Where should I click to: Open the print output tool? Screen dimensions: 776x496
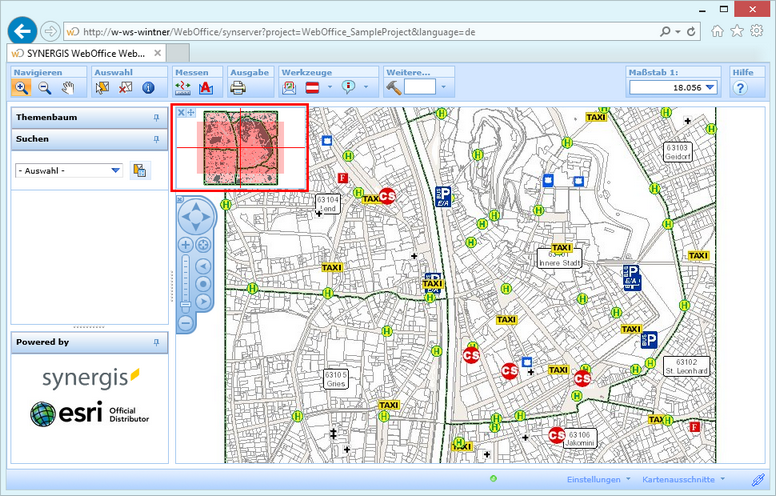[239, 88]
